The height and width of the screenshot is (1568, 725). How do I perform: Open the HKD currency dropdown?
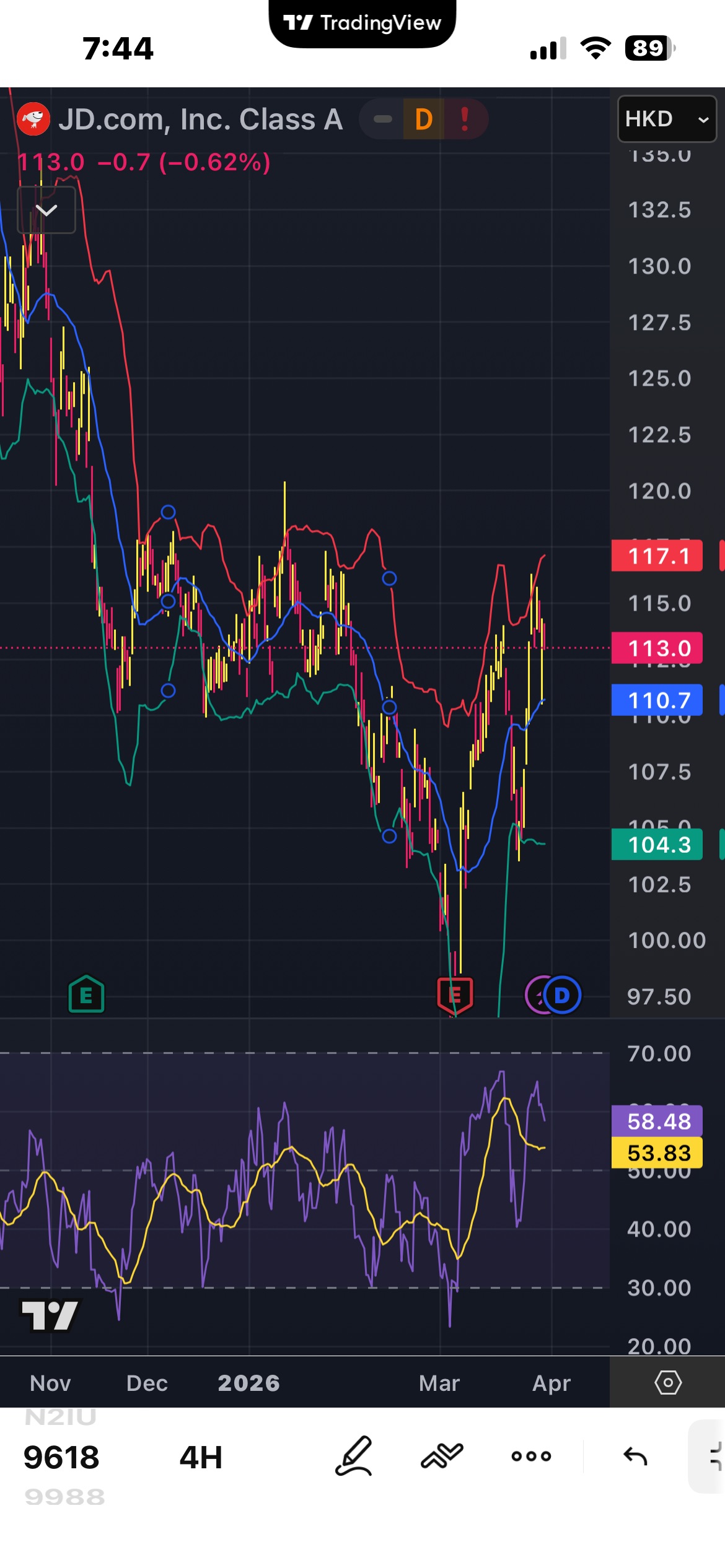[666, 119]
